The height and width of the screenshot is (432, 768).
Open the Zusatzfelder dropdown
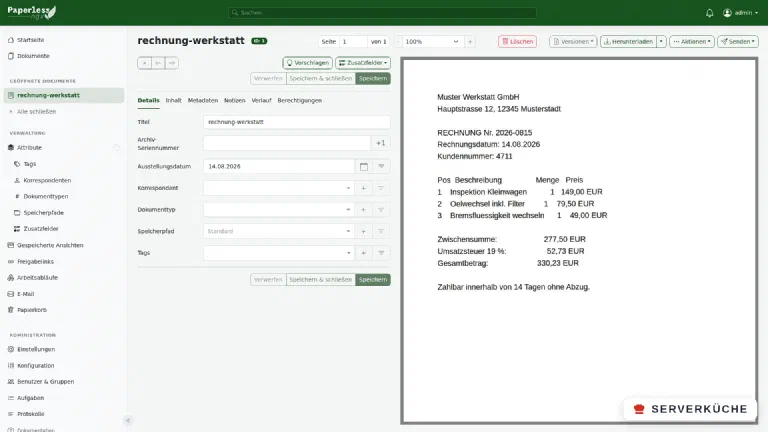tap(363, 63)
